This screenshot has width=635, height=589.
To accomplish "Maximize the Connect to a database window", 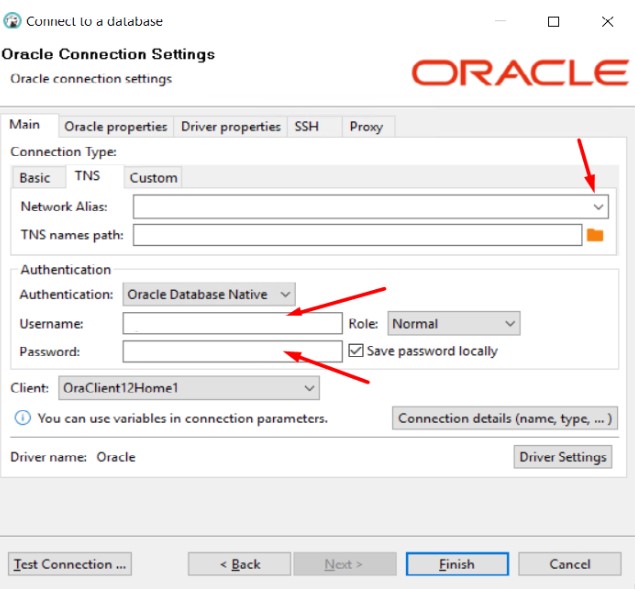I will pos(553,21).
